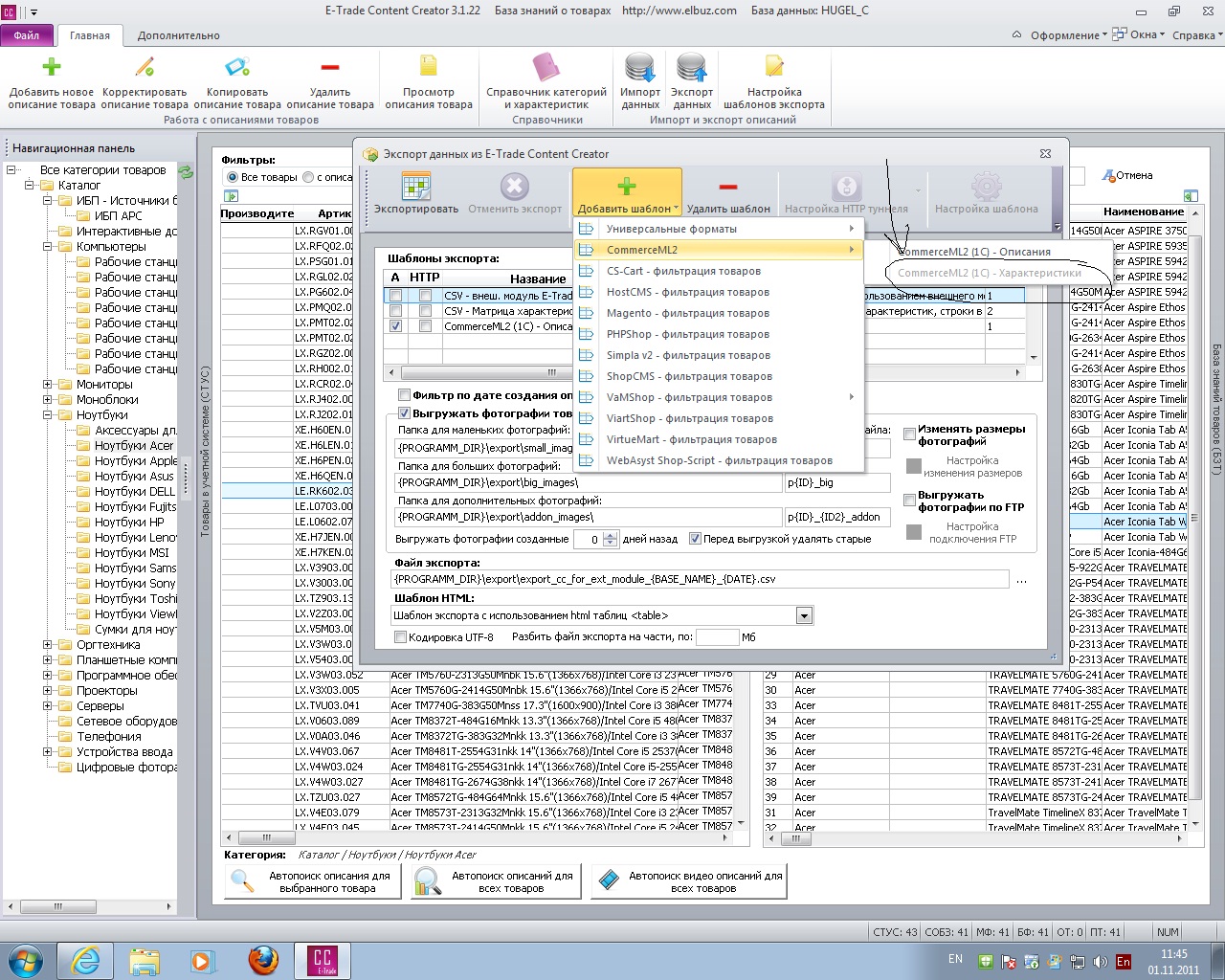This screenshot has width=1225, height=980.
Task: Open the Оформление dropdown in title area
Action: pos(1068,35)
